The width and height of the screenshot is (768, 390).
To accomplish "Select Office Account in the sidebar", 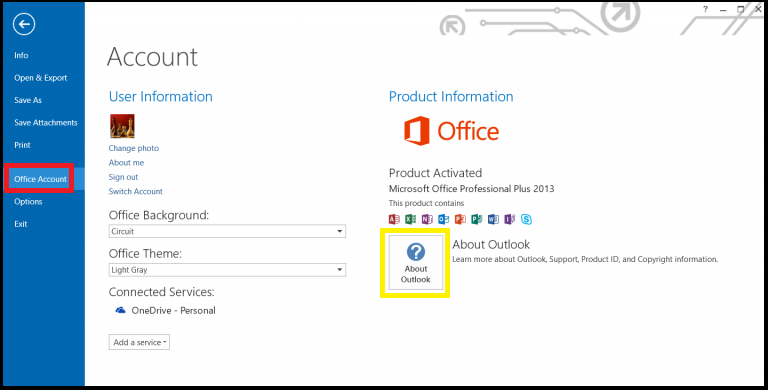I will point(40,179).
